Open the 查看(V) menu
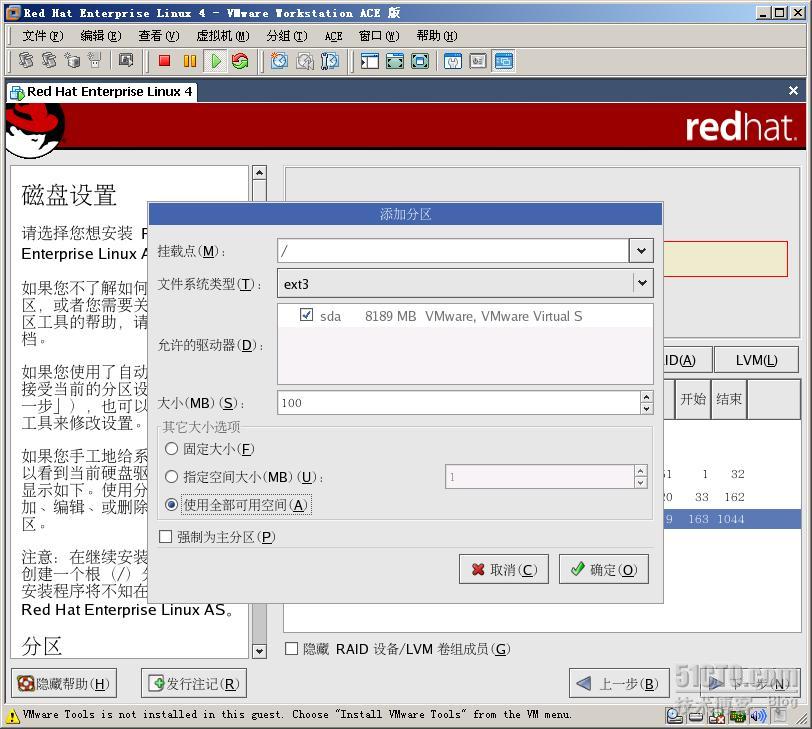 (x=158, y=36)
